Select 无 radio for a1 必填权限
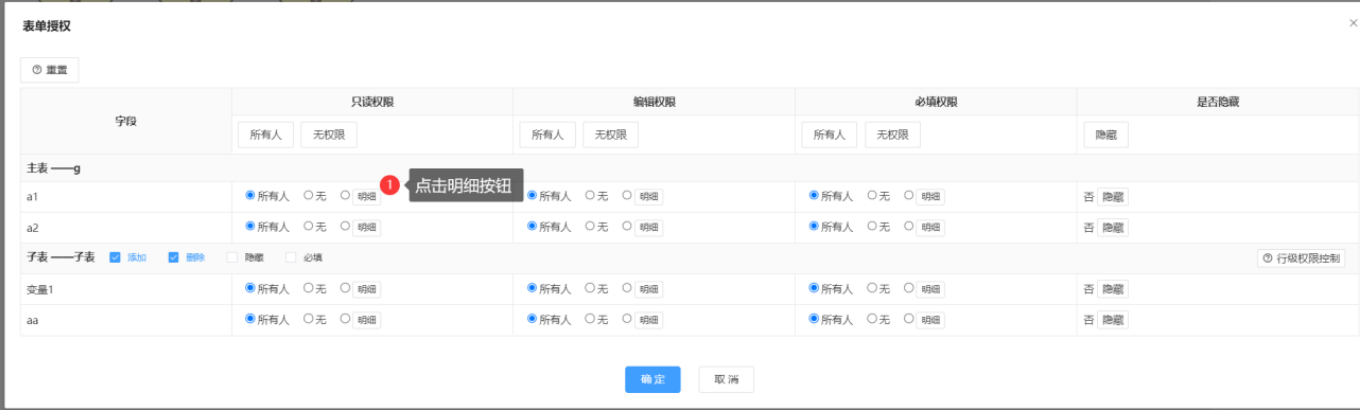Viewport: 1369px width, 410px height. [x=873, y=196]
